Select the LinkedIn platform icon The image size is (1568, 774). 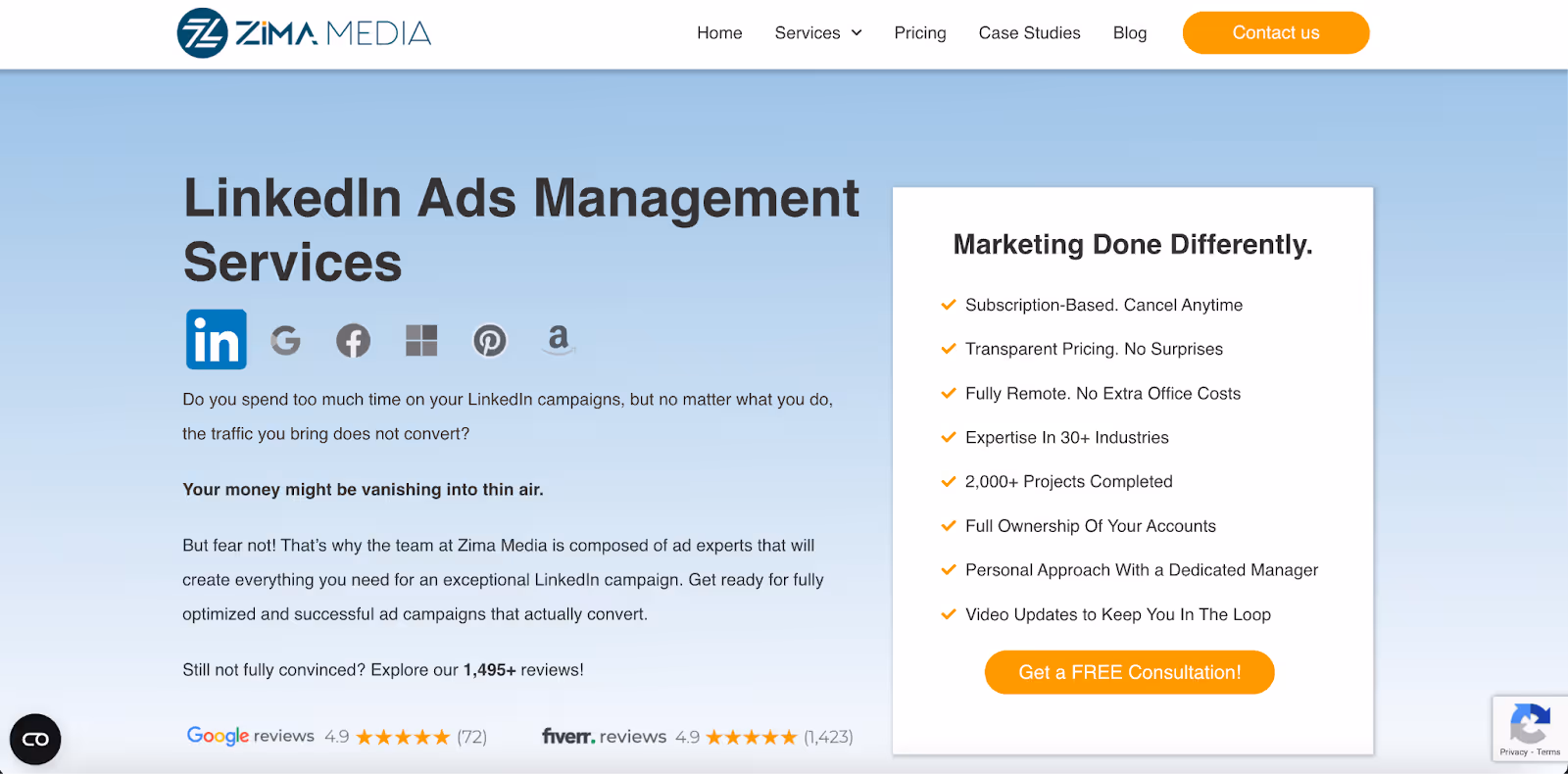tap(217, 339)
